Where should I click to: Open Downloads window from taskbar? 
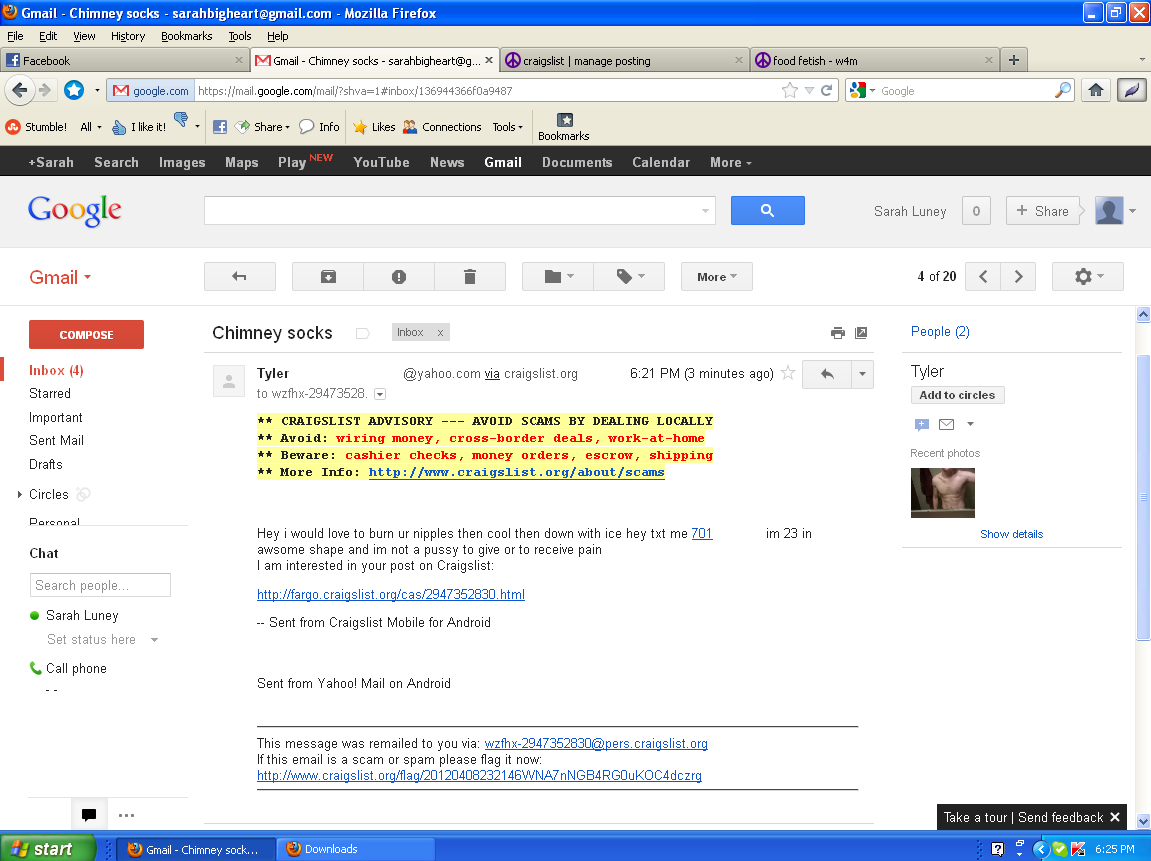coord(356,849)
